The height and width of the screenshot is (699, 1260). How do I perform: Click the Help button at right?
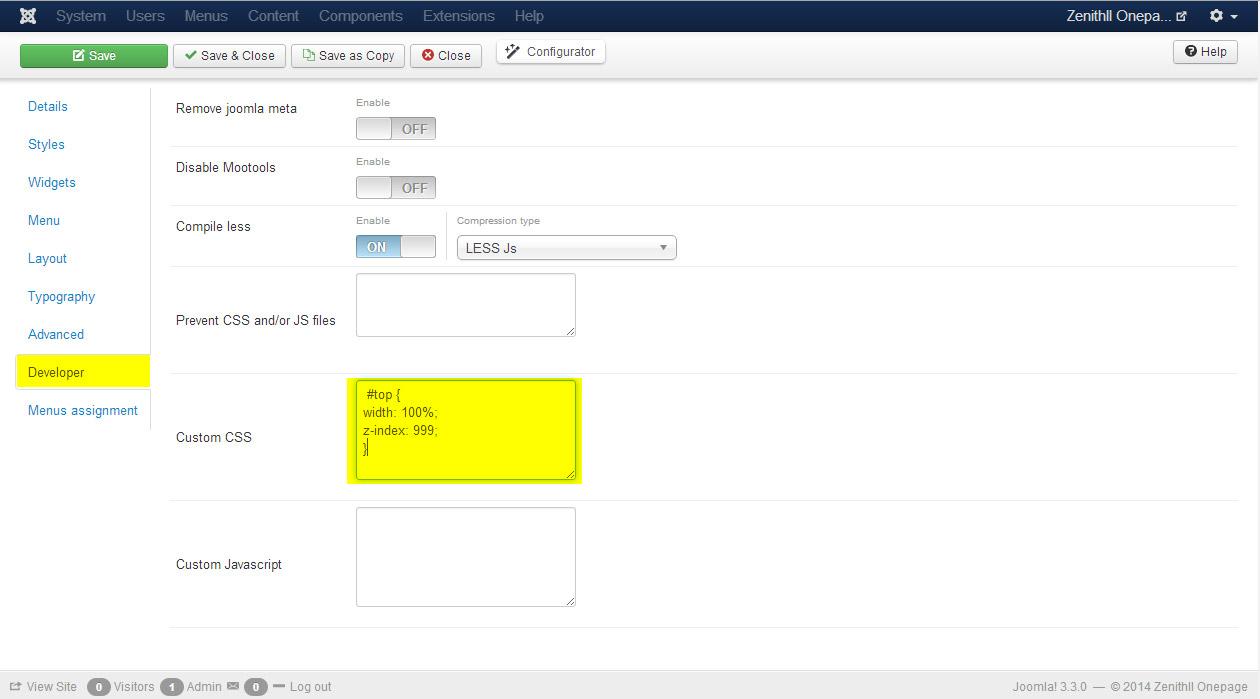[1205, 52]
